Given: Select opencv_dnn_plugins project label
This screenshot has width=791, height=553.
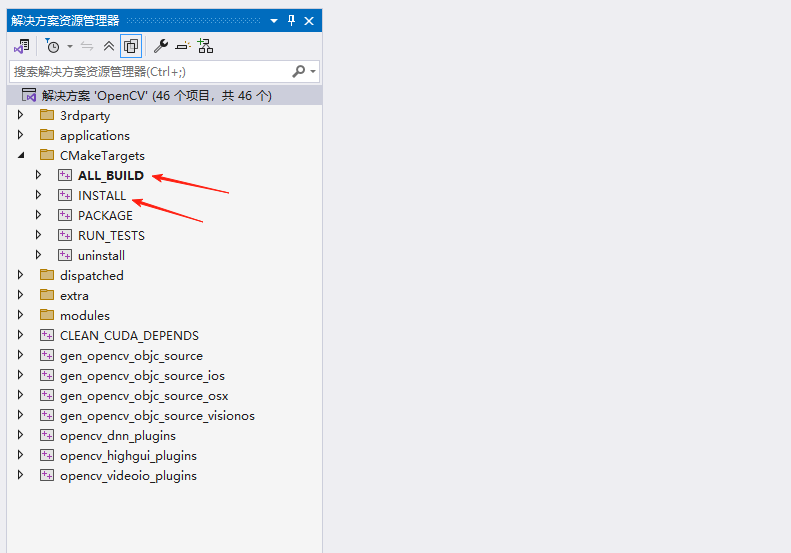Looking at the screenshot, I should click(x=118, y=436).
